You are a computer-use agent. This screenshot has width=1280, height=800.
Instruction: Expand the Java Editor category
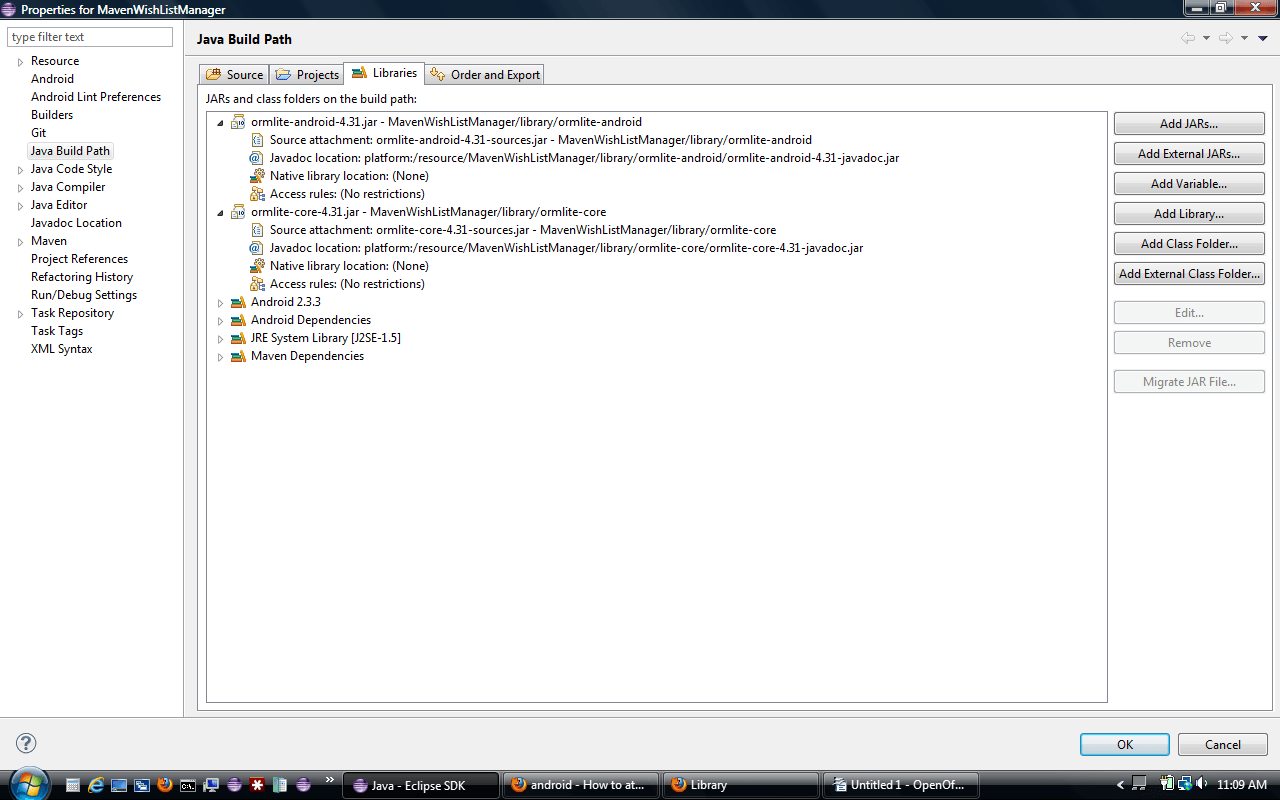20,205
